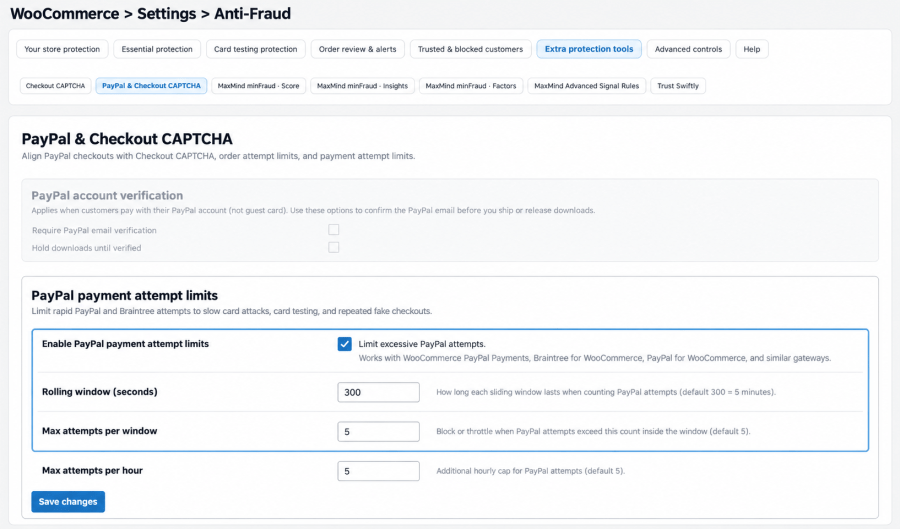Click the Save changes button

click(x=68, y=501)
